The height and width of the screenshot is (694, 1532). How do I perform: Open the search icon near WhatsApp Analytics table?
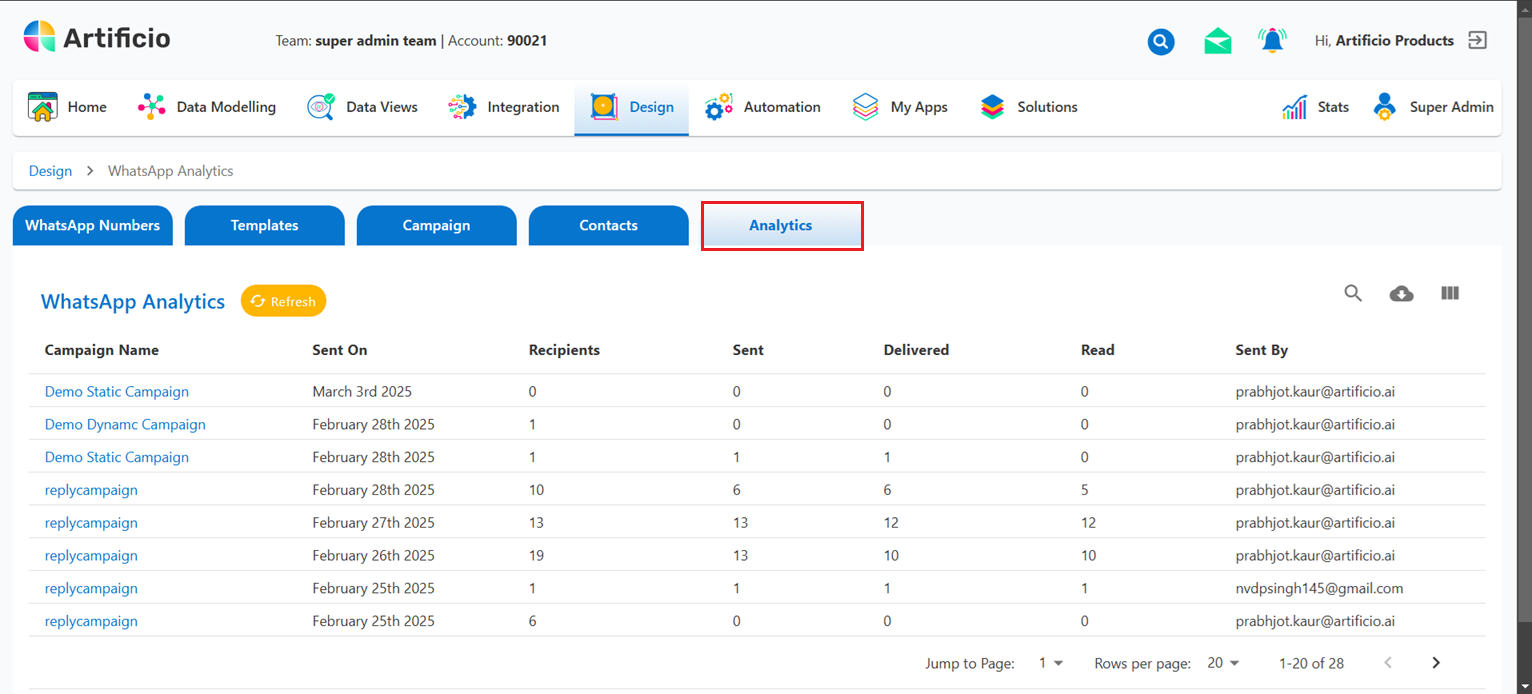(x=1353, y=293)
